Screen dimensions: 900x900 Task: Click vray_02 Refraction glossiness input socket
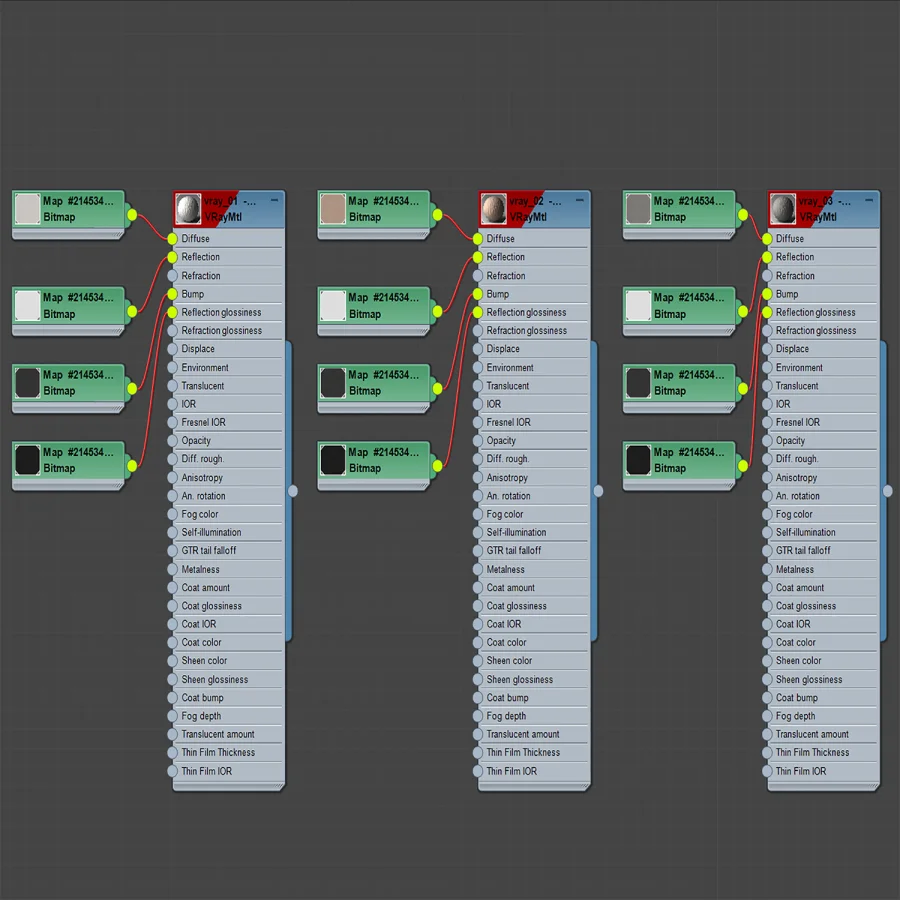tap(478, 331)
